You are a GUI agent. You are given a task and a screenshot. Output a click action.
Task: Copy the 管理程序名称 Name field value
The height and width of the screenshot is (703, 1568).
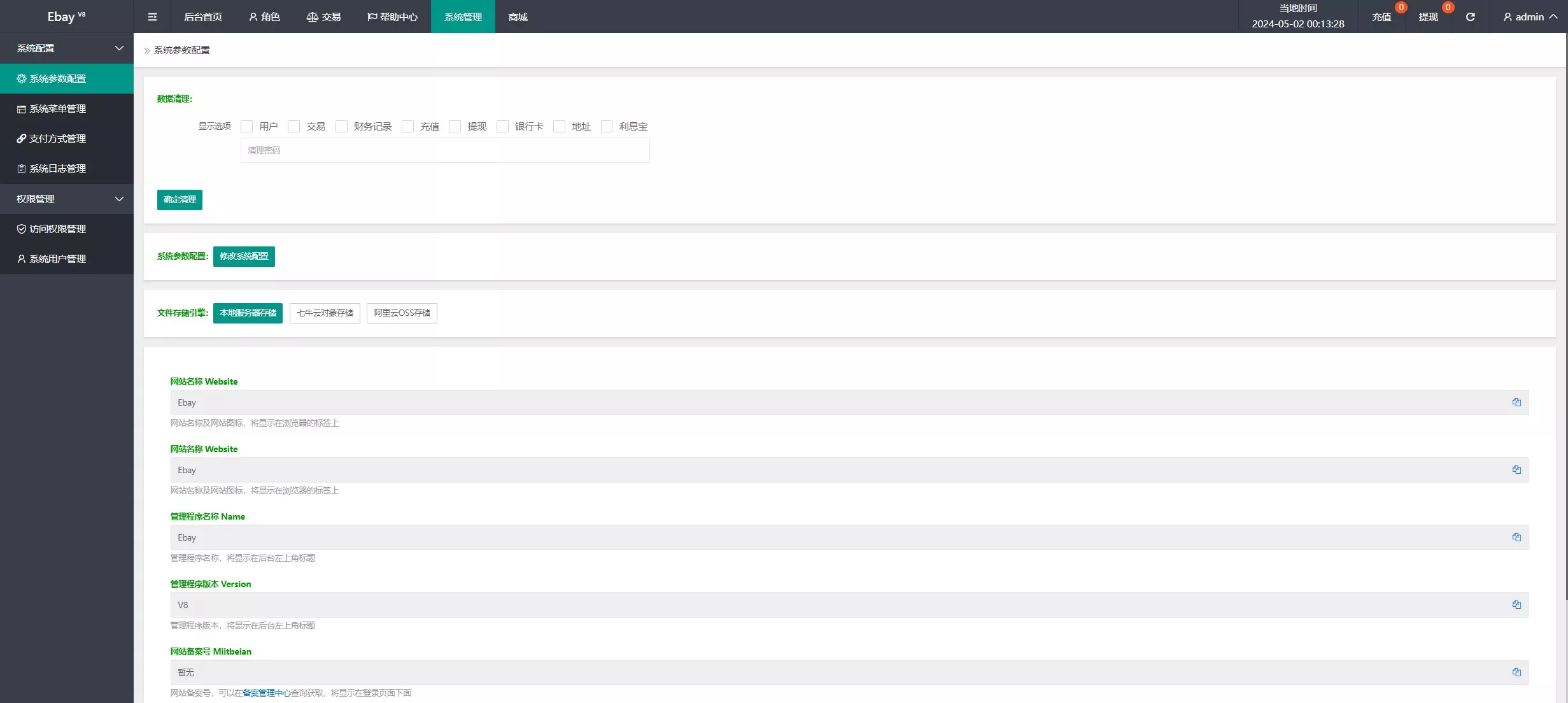pos(1516,537)
